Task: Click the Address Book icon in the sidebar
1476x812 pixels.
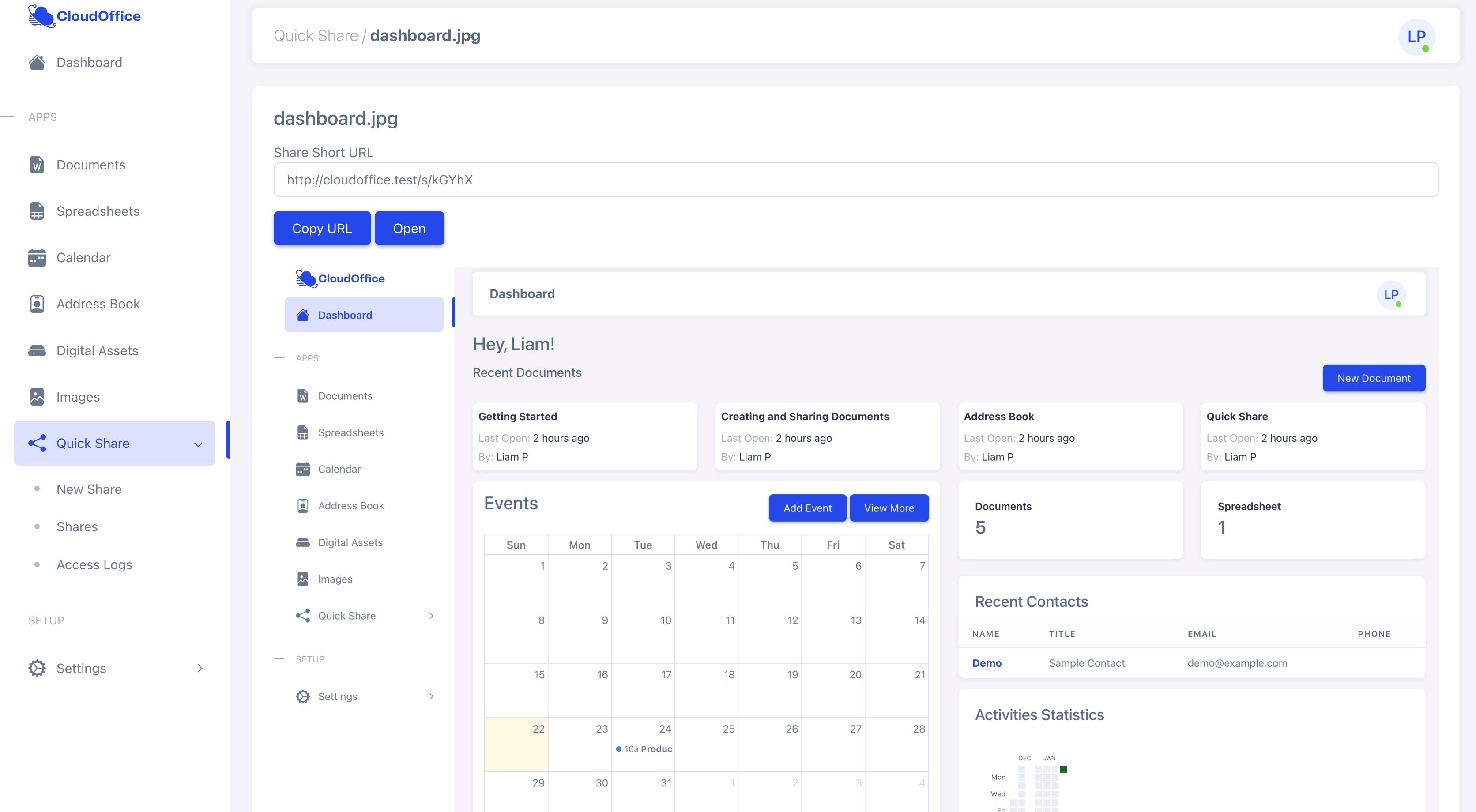Action: tap(37, 304)
